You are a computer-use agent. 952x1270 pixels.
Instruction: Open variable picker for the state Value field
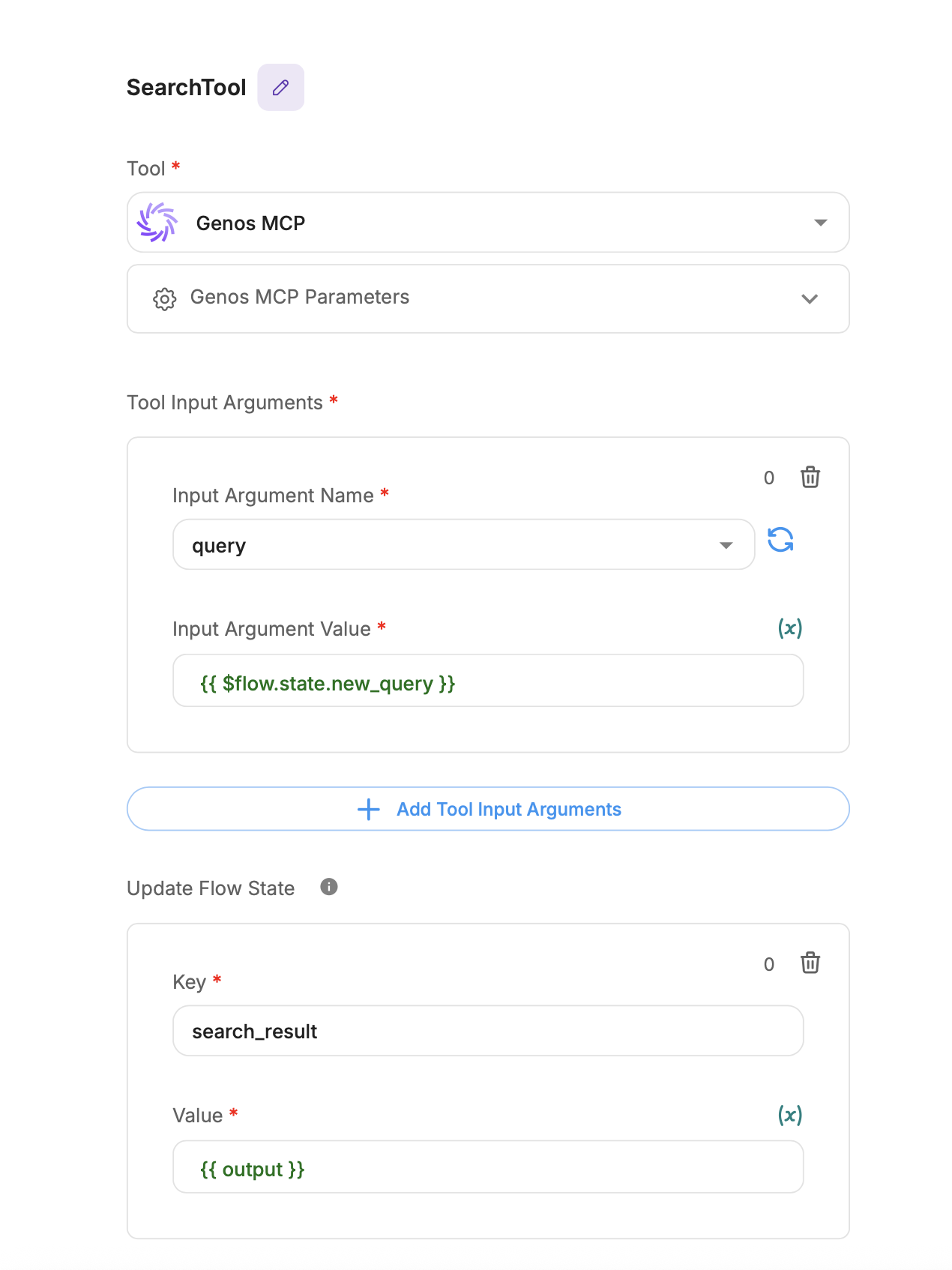point(789,1115)
